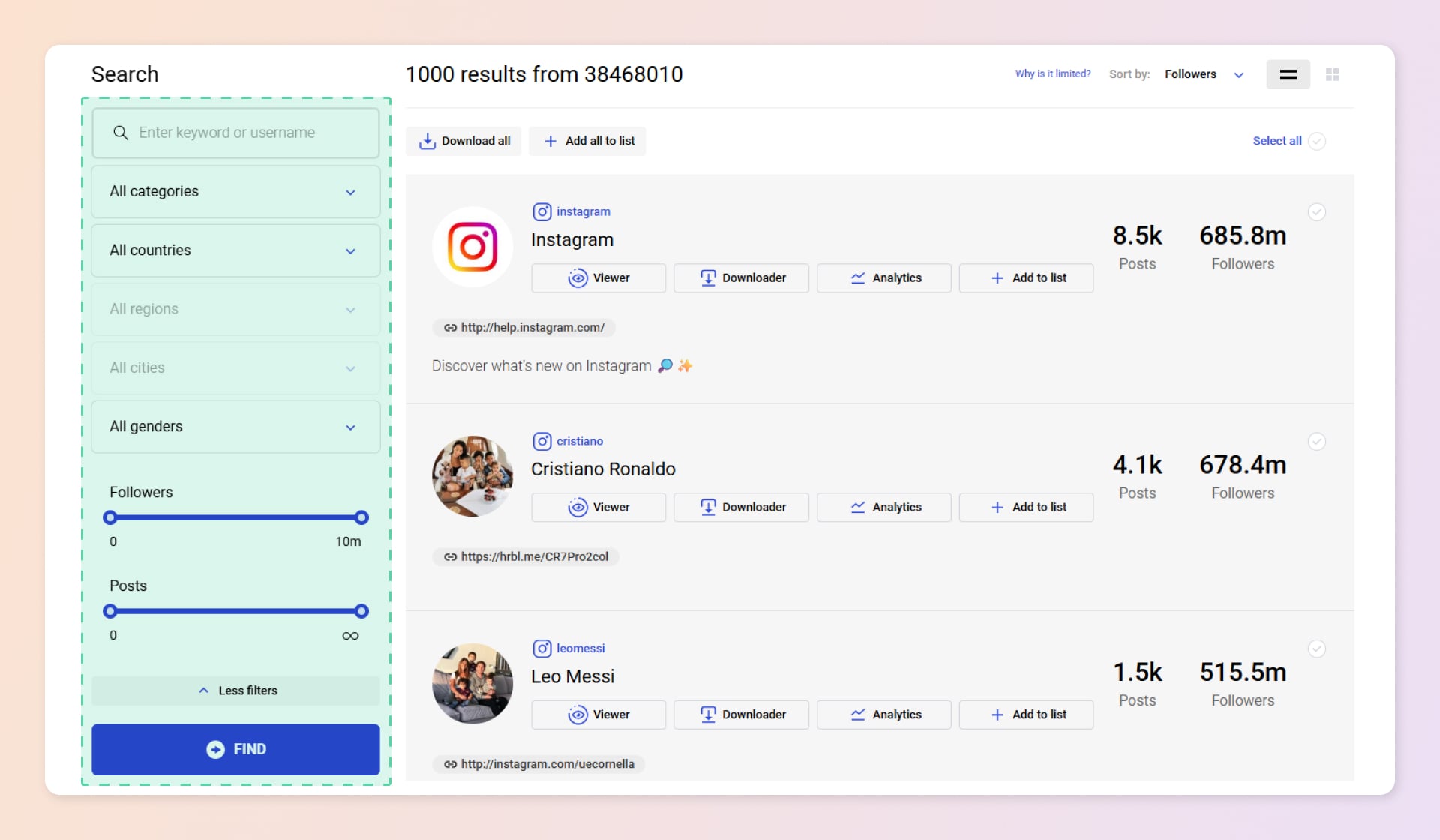Click the Download all button
1440x840 pixels.
[463, 141]
